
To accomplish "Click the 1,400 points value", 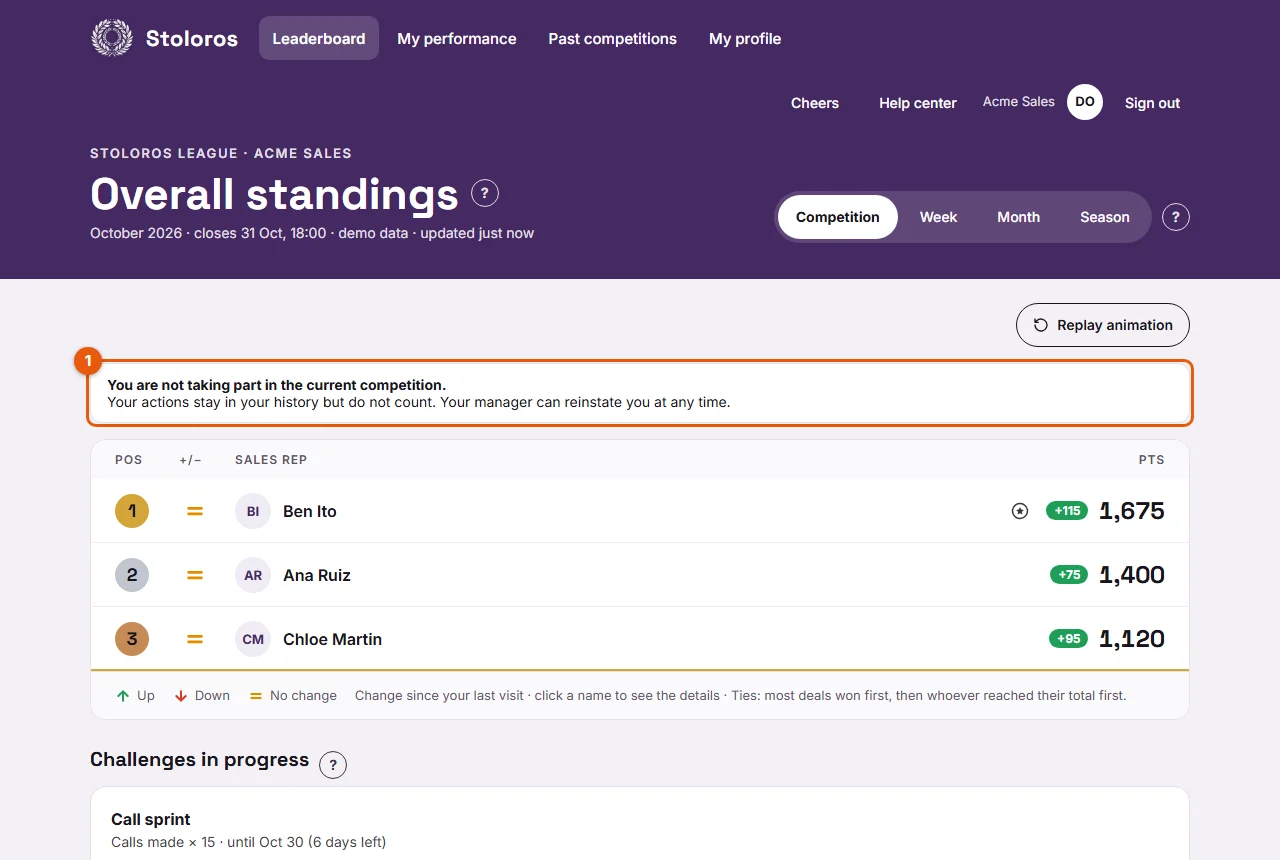I will click(1132, 575).
